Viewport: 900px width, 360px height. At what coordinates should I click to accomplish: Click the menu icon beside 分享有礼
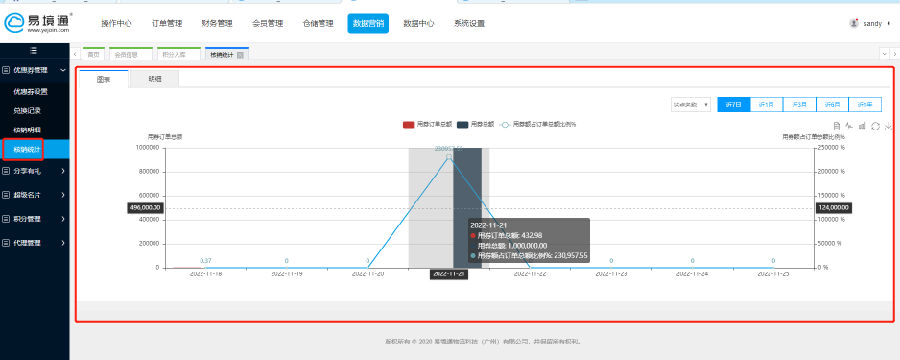click(x=6, y=171)
